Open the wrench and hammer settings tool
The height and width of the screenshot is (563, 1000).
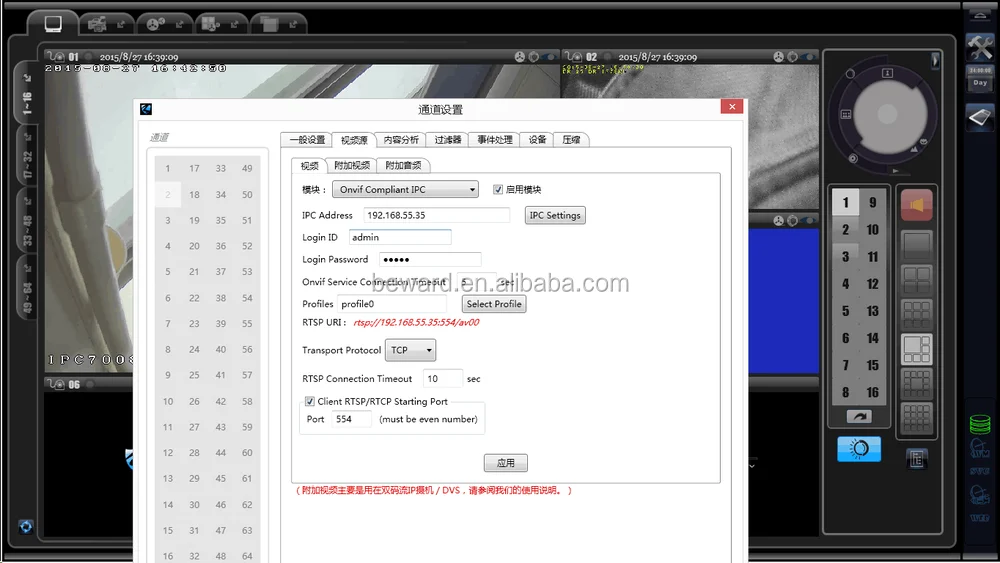coord(980,46)
